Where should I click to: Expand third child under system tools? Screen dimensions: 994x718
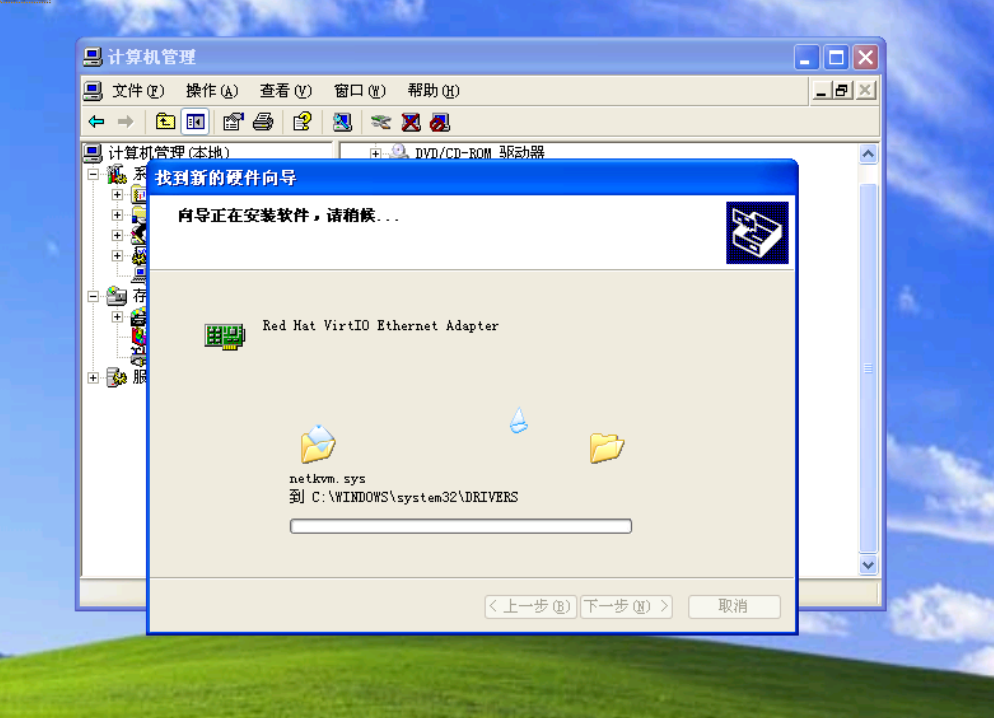tap(117, 235)
